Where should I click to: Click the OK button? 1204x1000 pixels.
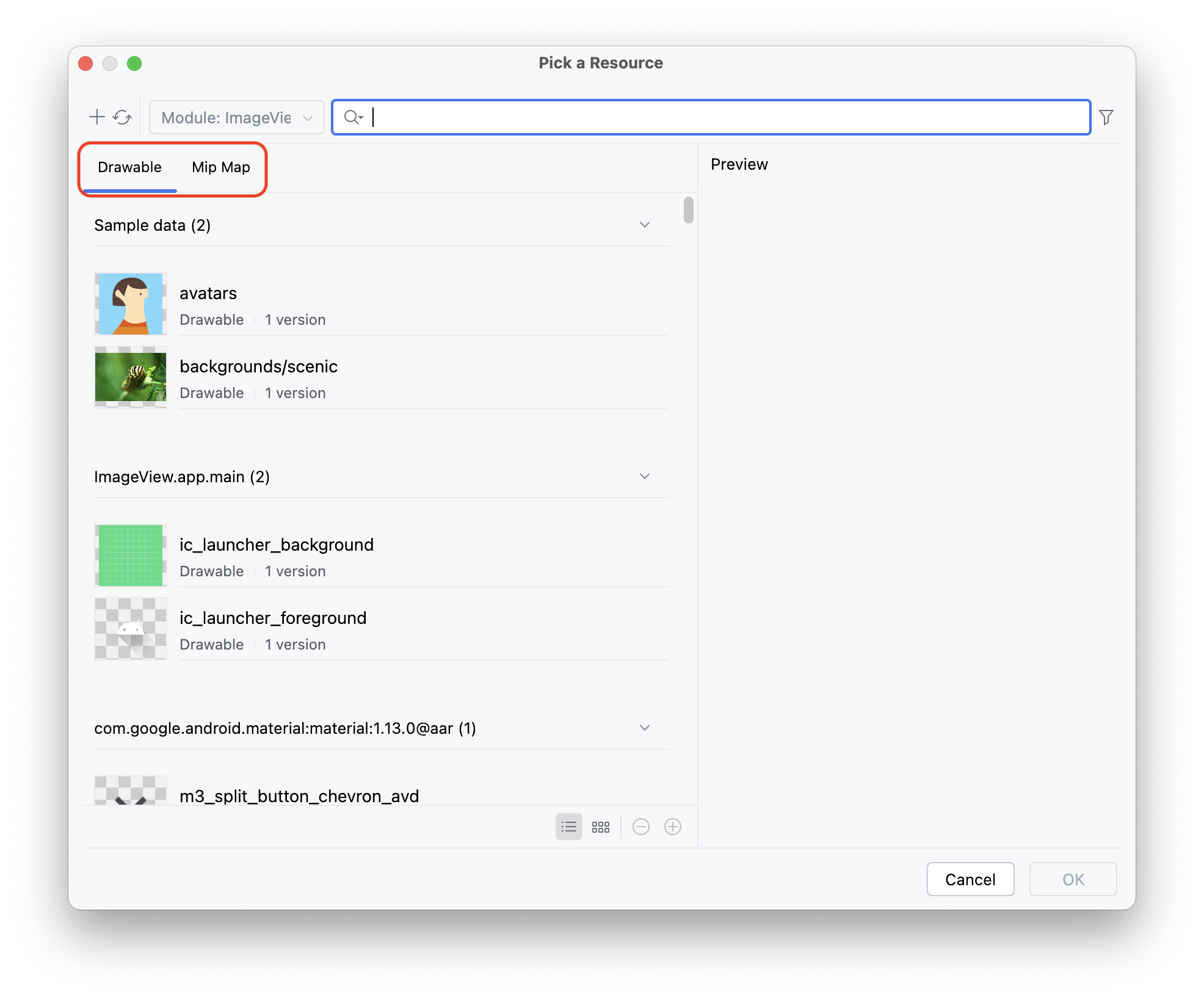click(1073, 879)
